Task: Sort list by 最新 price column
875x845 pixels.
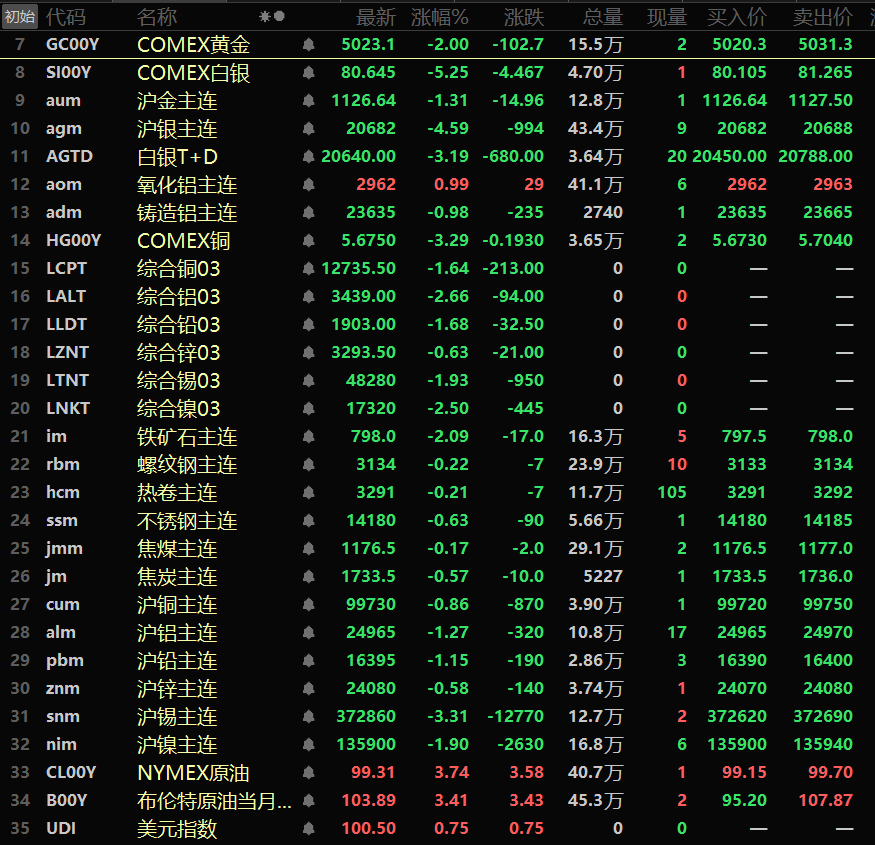Action: (x=376, y=17)
